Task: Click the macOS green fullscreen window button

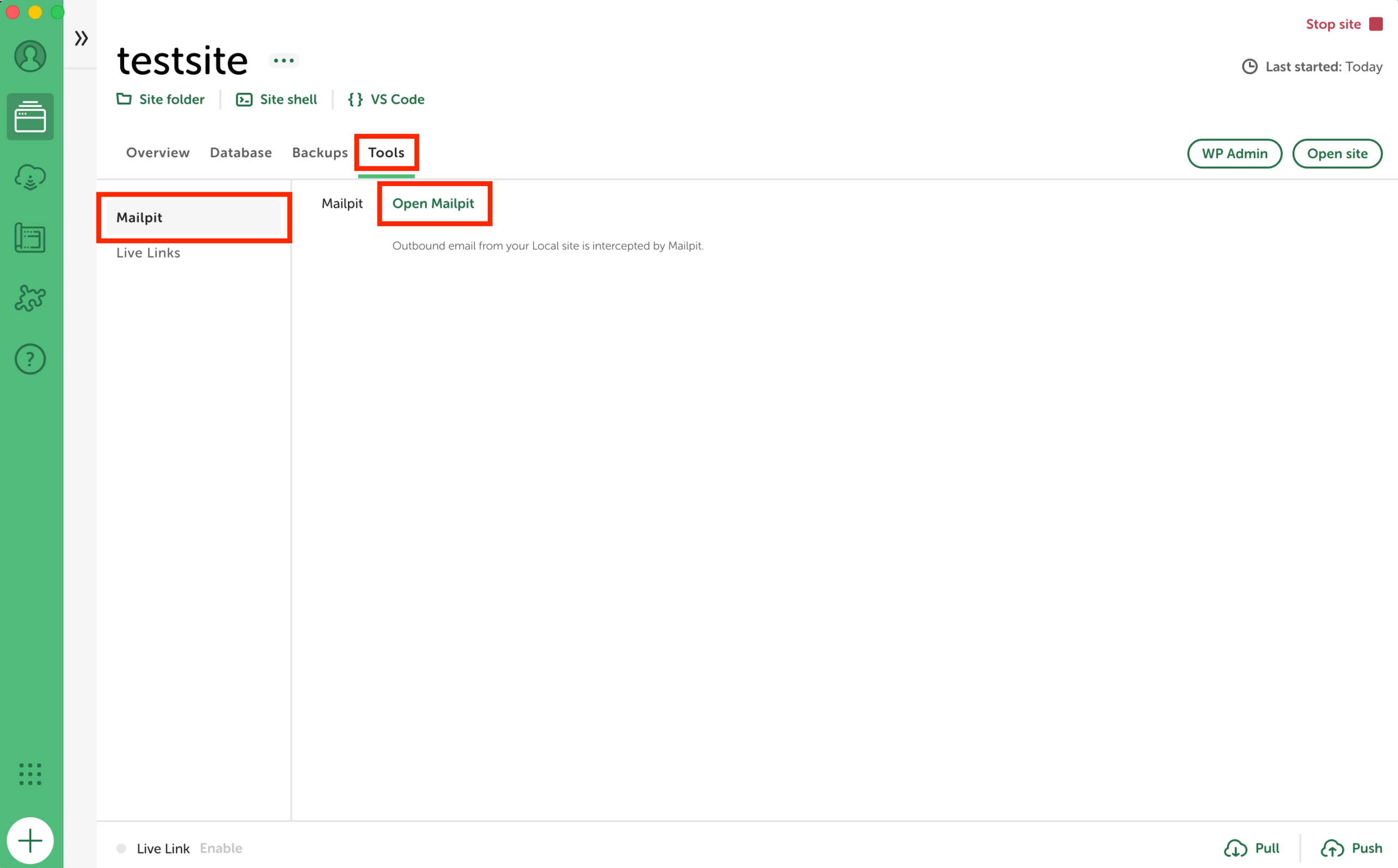Action: 57,12
